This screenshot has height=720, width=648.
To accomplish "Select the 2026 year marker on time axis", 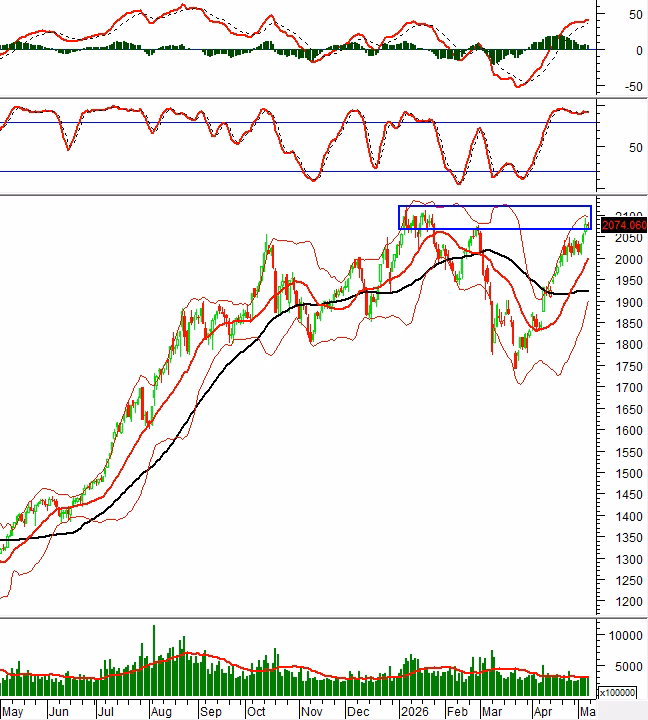I will point(415,712).
